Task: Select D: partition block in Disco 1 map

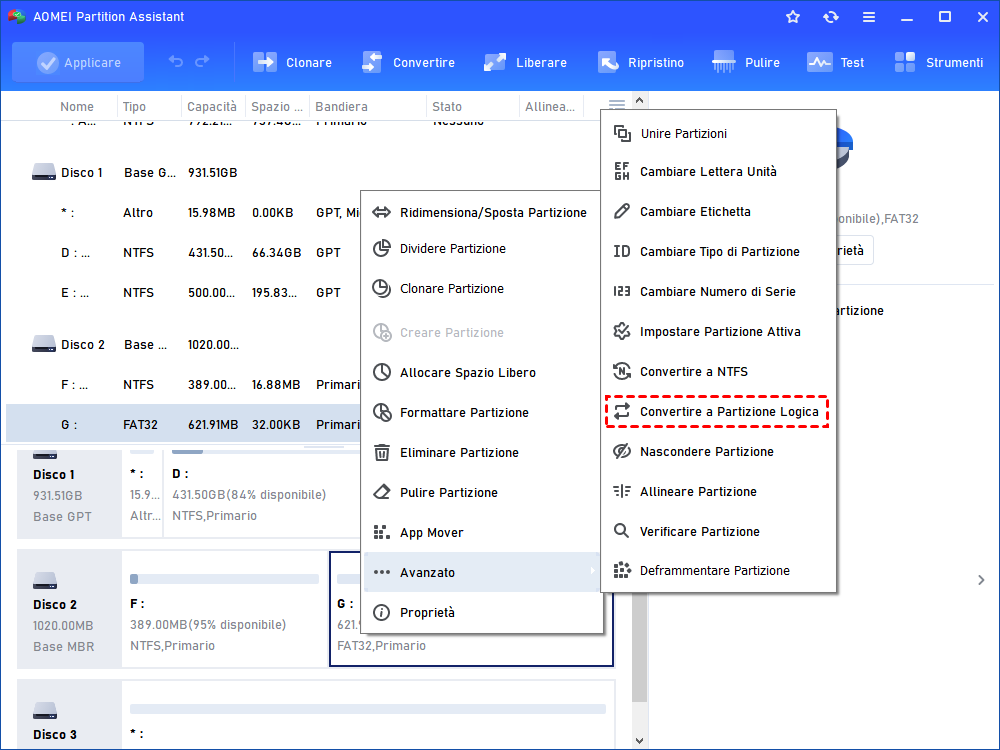Action: pos(263,492)
